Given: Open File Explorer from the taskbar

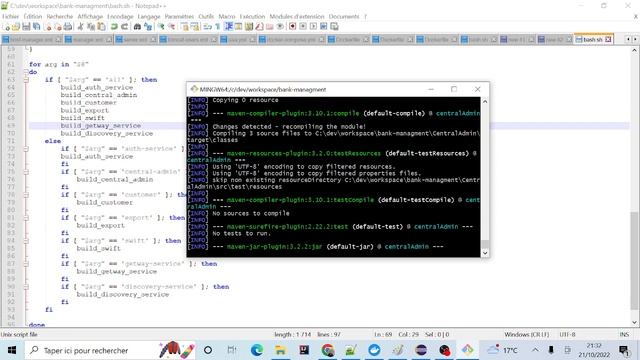Looking at the screenshot, I should pos(280,350).
